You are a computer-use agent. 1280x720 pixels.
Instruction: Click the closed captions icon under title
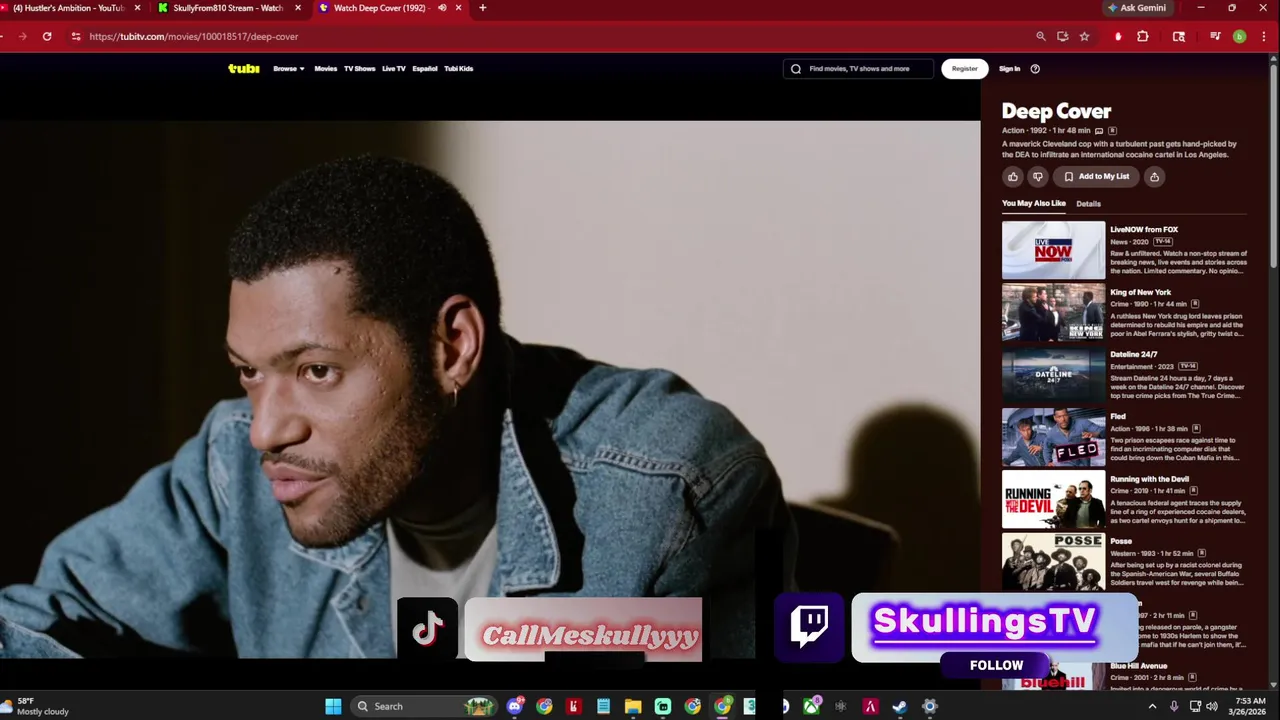click(1099, 131)
